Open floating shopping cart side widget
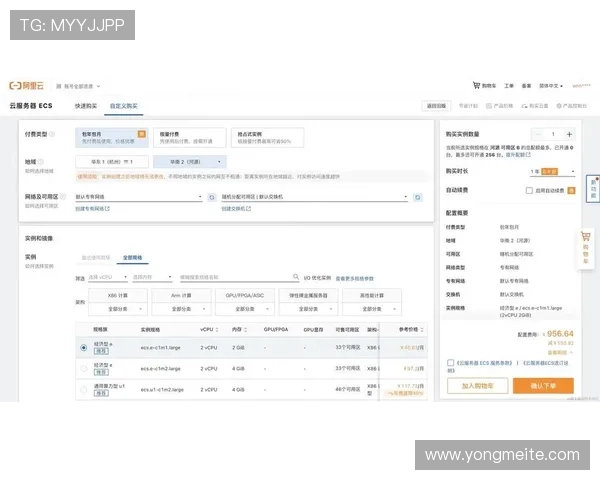Screen dimensions: 600x480 pyautogui.click(x=585, y=248)
